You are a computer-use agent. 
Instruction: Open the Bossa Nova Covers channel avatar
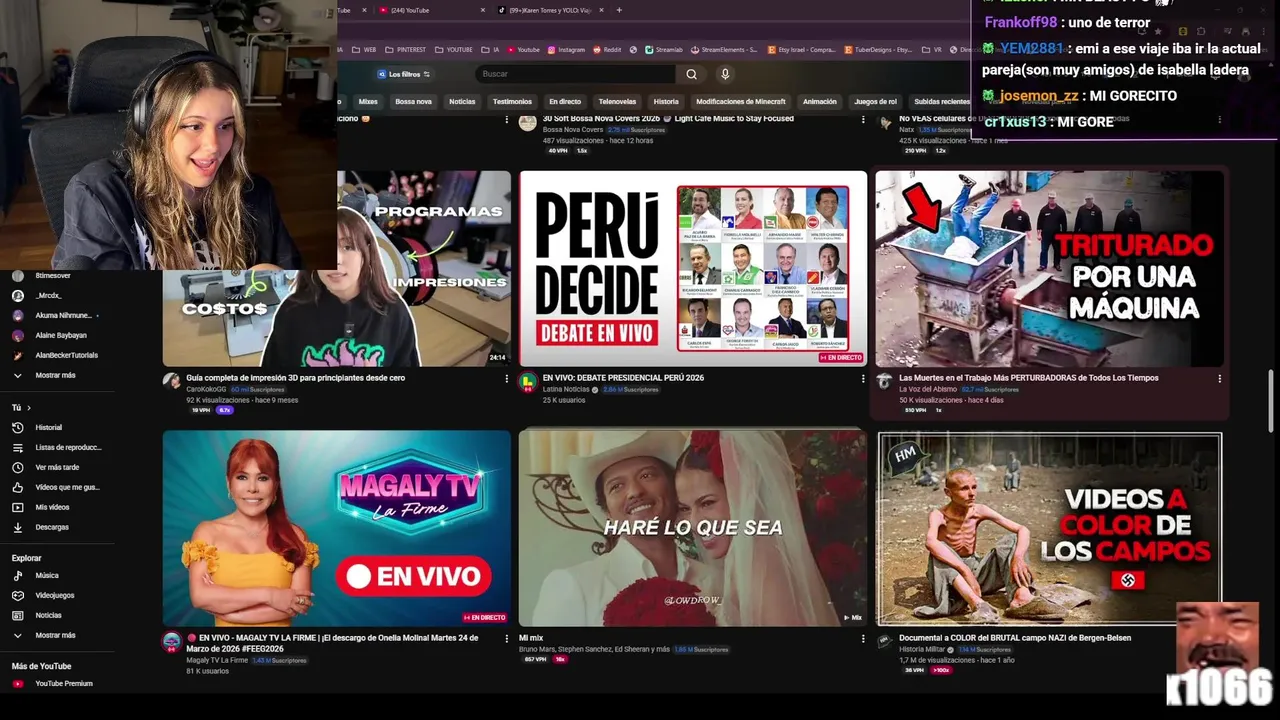click(x=527, y=123)
